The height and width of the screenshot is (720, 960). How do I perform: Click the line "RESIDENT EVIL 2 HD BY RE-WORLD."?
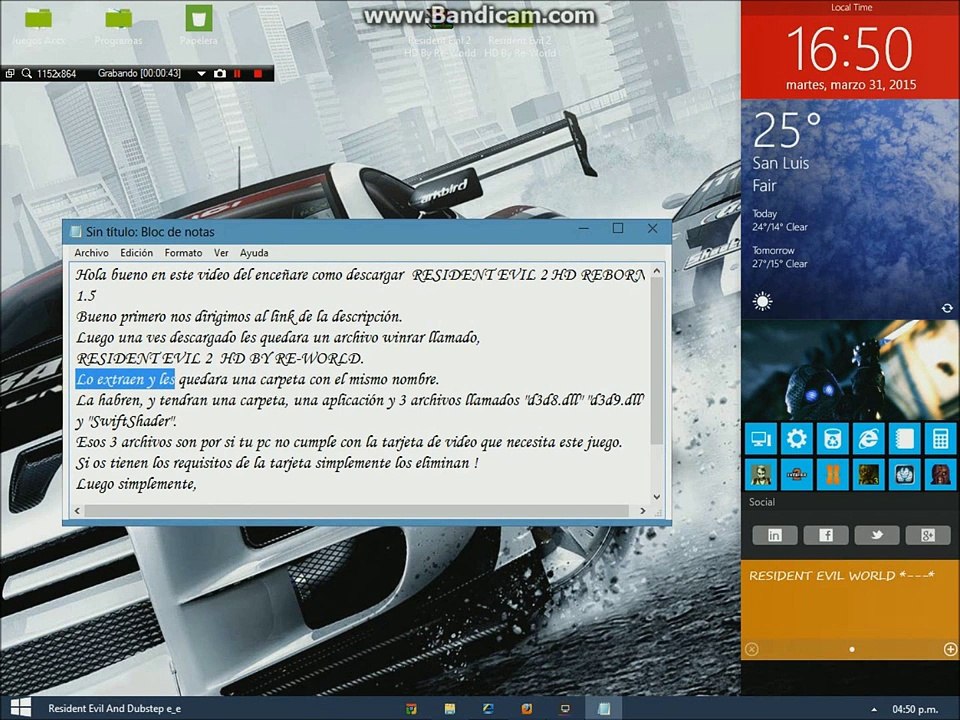[220, 359]
